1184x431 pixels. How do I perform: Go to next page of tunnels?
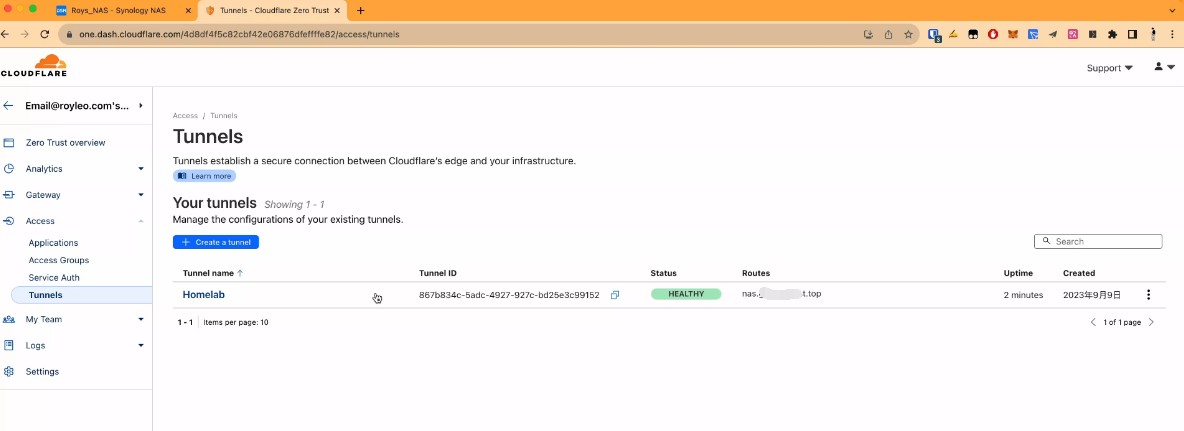1151,322
